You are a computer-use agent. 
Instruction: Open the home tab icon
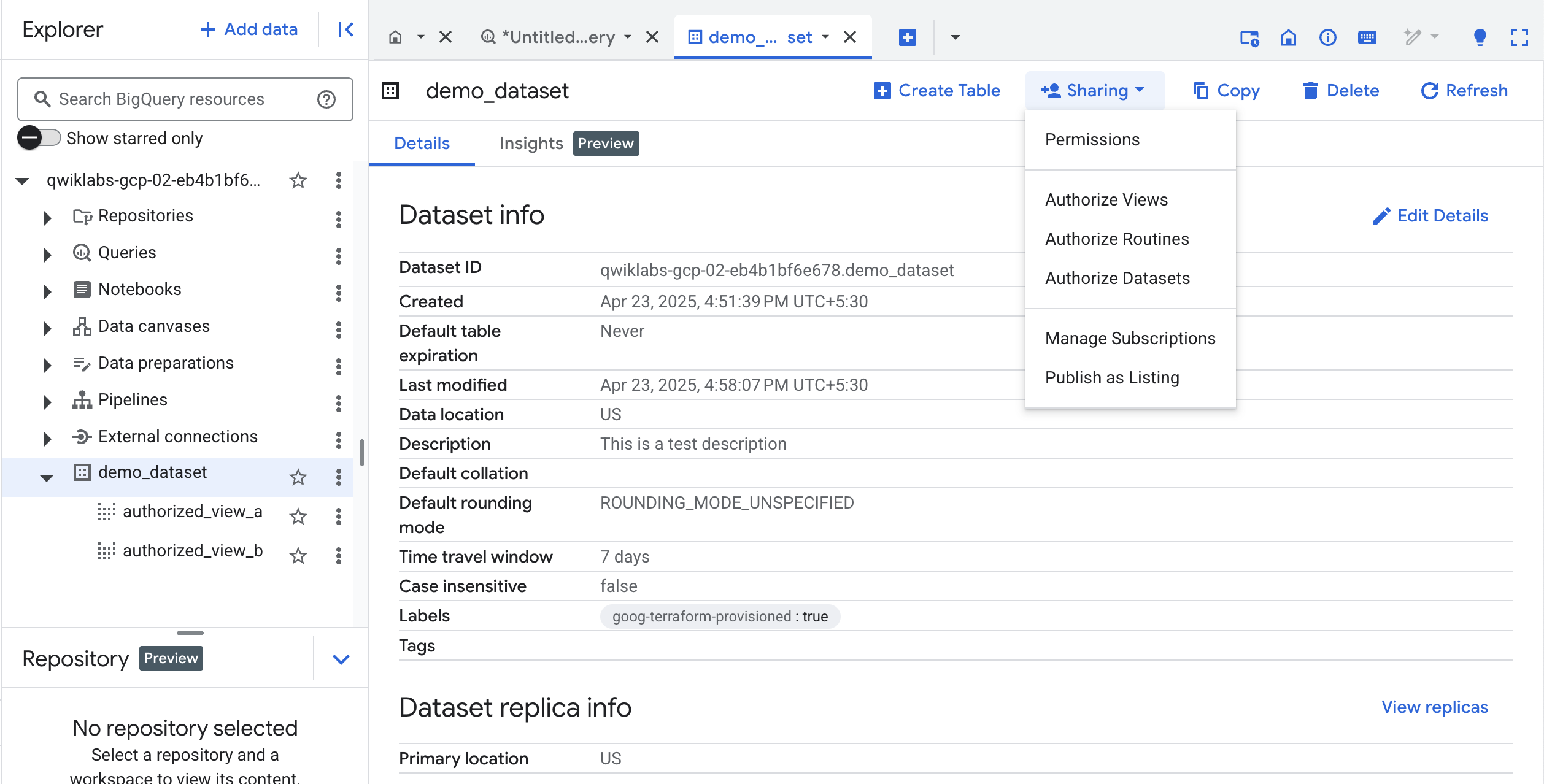[x=395, y=37]
